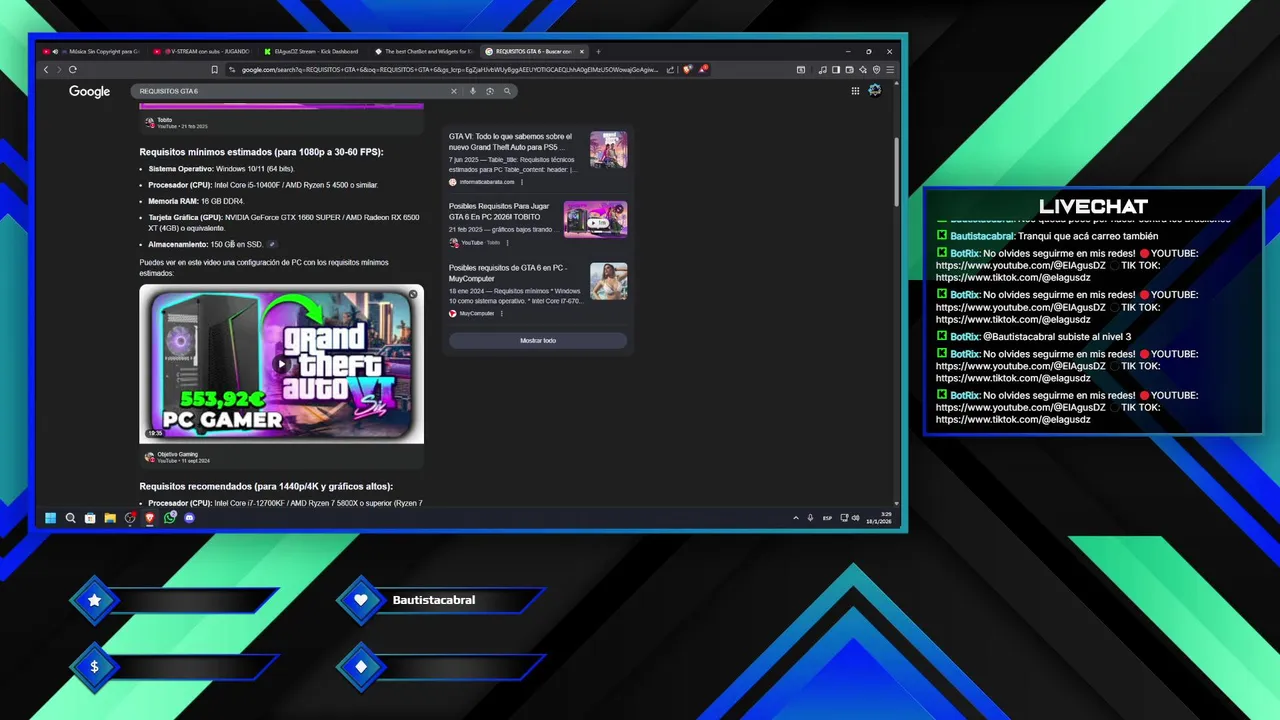Reload the page with the refresh icon

[x=73, y=70]
